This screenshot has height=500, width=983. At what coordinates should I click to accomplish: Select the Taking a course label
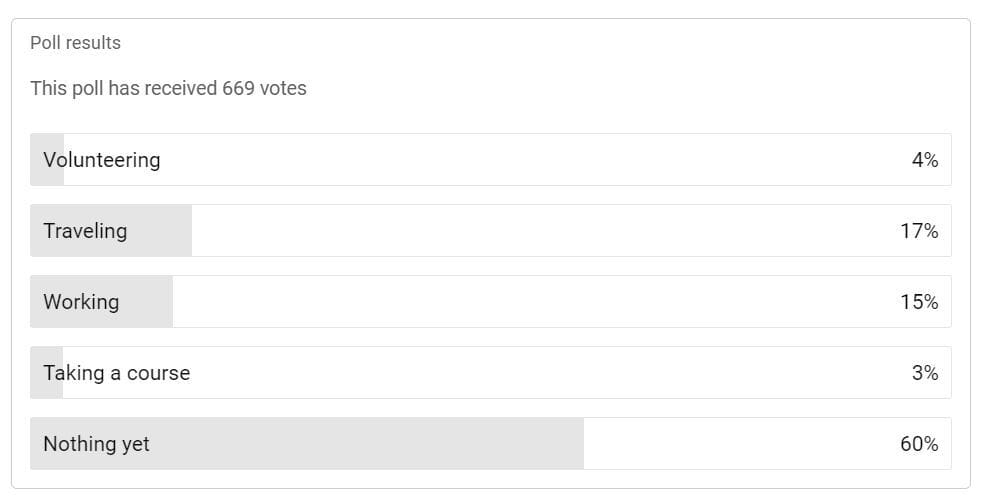click(x=117, y=373)
